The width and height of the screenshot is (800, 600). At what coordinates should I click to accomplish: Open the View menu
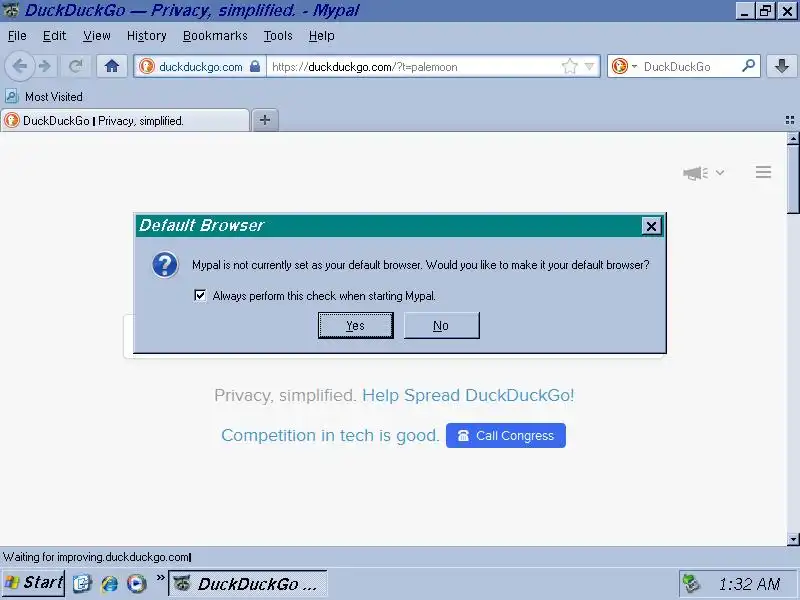tap(97, 36)
